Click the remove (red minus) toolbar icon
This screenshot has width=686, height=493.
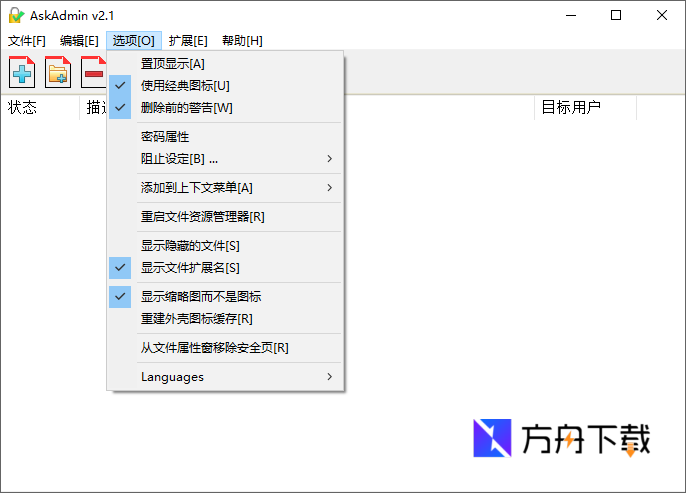pyautogui.click(x=94, y=72)
